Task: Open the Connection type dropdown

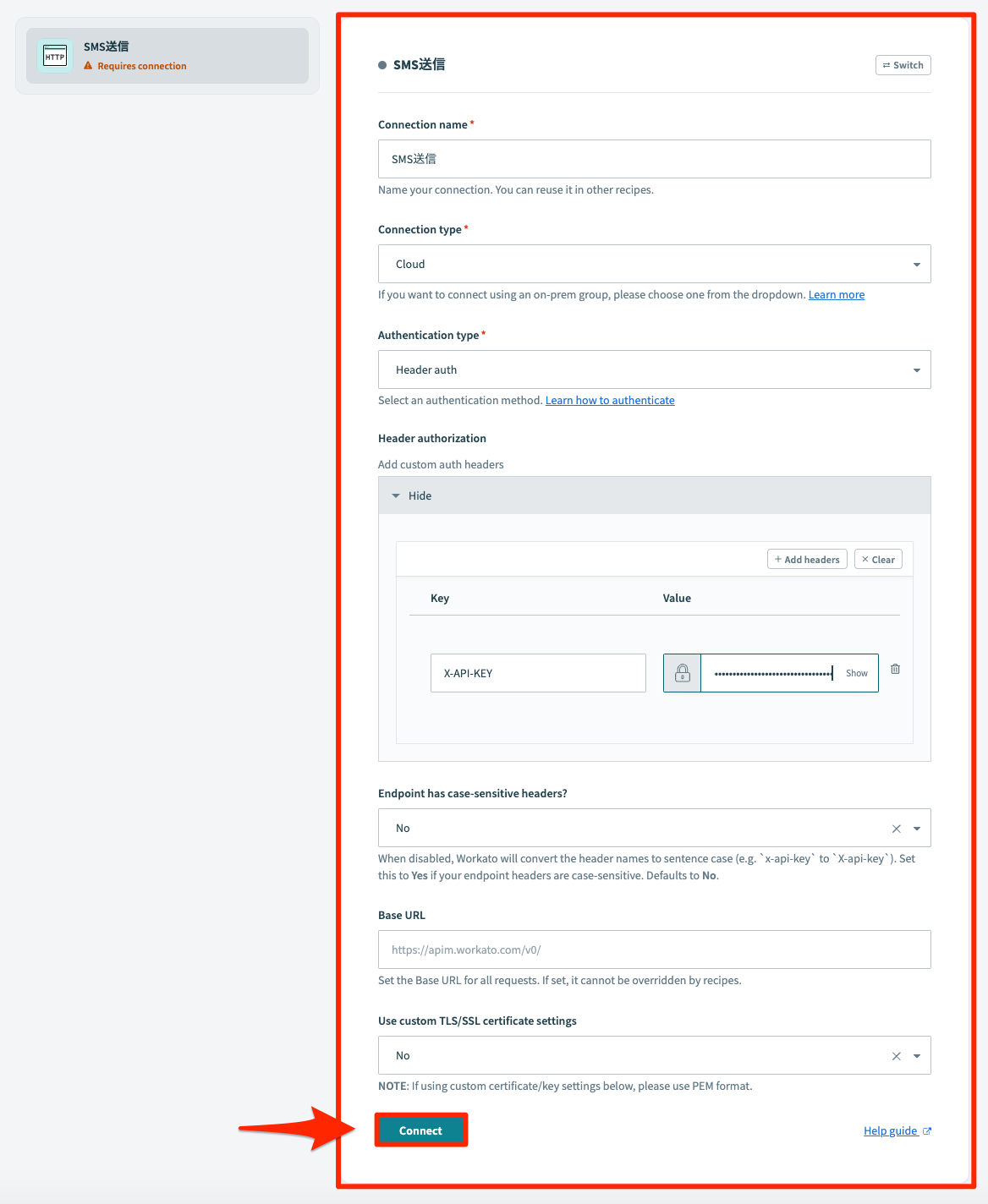Action: point(655,264)
